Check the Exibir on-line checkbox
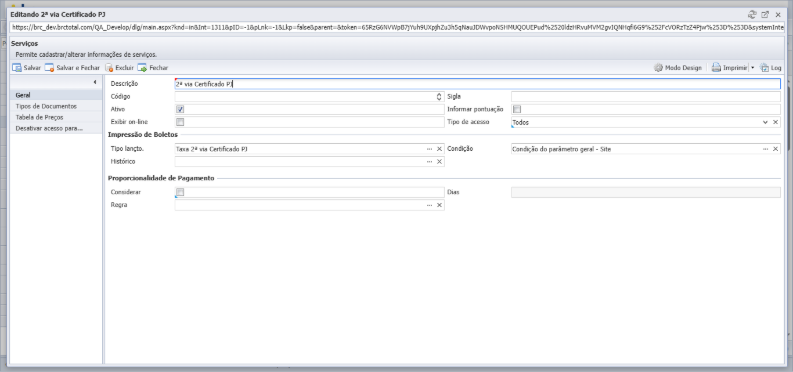 (x=180, y=122)
